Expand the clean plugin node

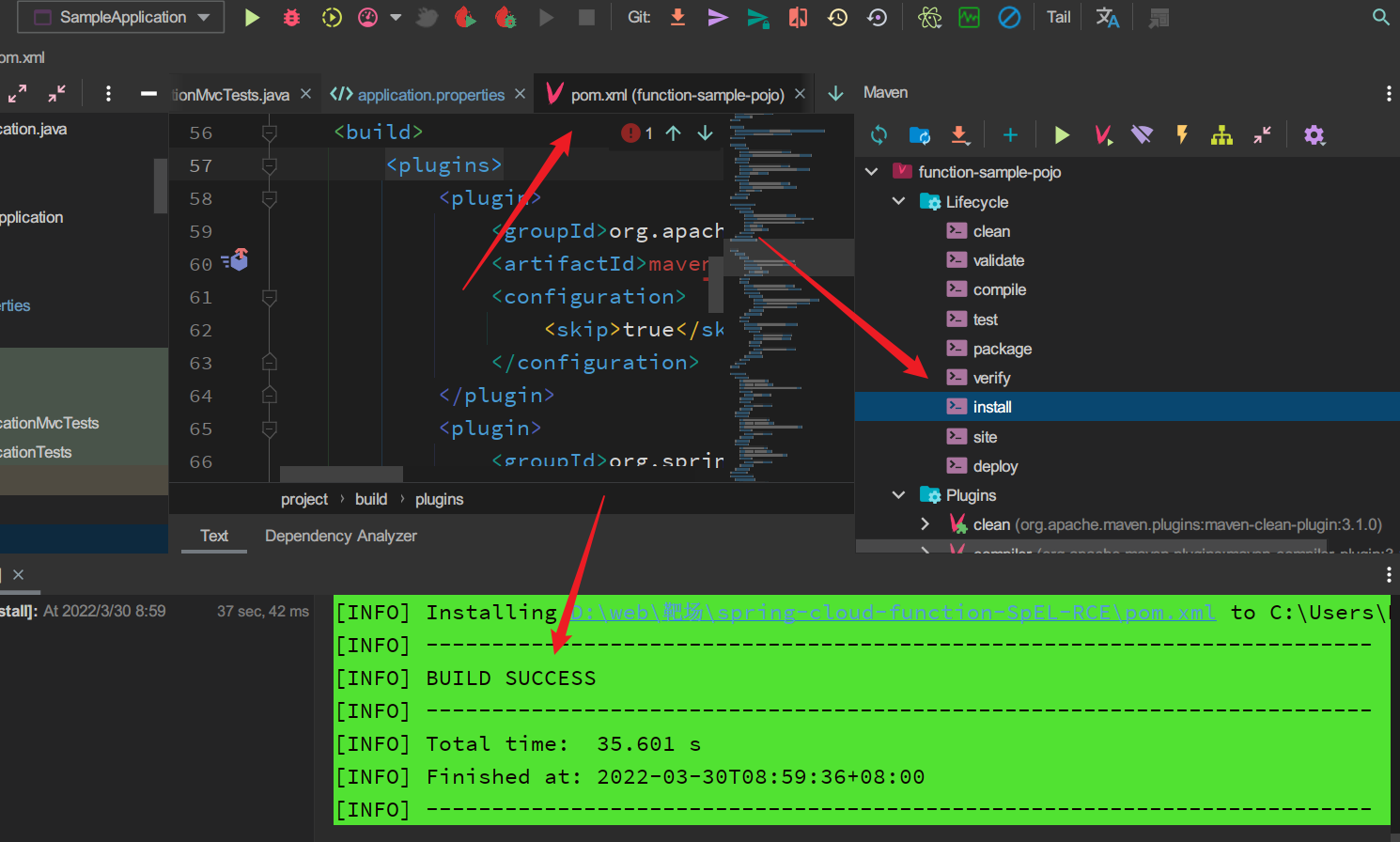(925, 524)
